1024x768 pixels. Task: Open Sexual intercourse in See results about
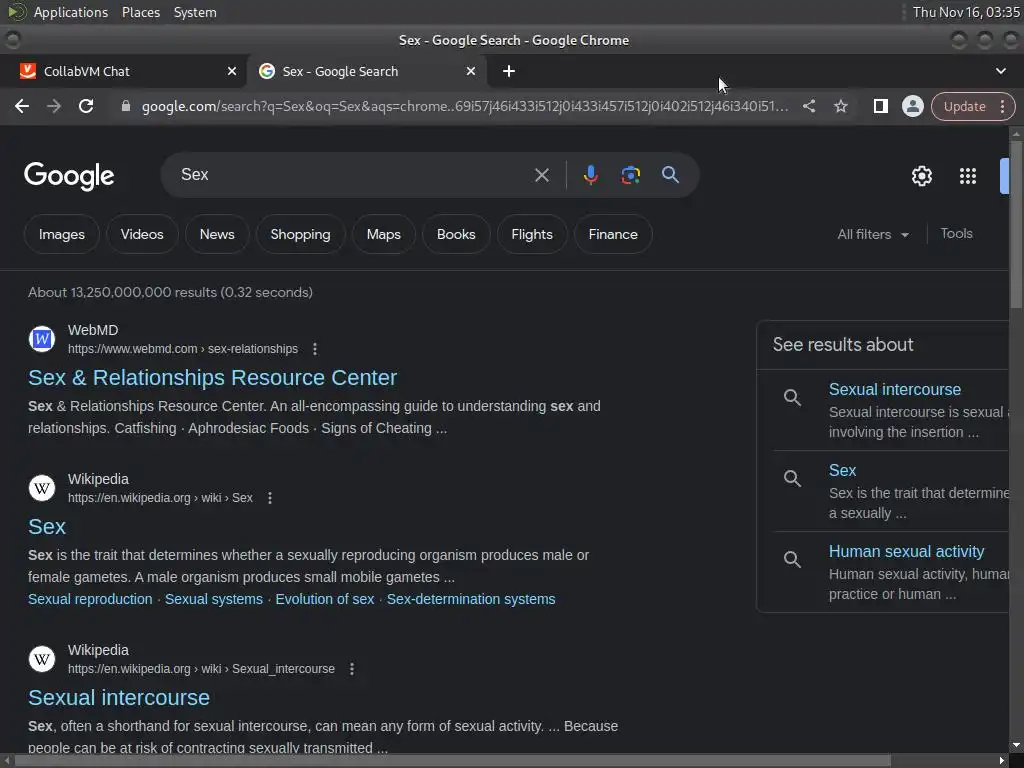click(895, 389)
